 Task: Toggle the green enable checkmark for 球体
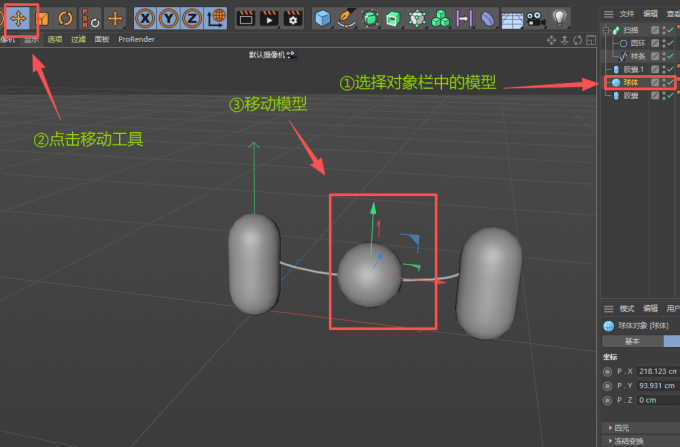point(670,82)
